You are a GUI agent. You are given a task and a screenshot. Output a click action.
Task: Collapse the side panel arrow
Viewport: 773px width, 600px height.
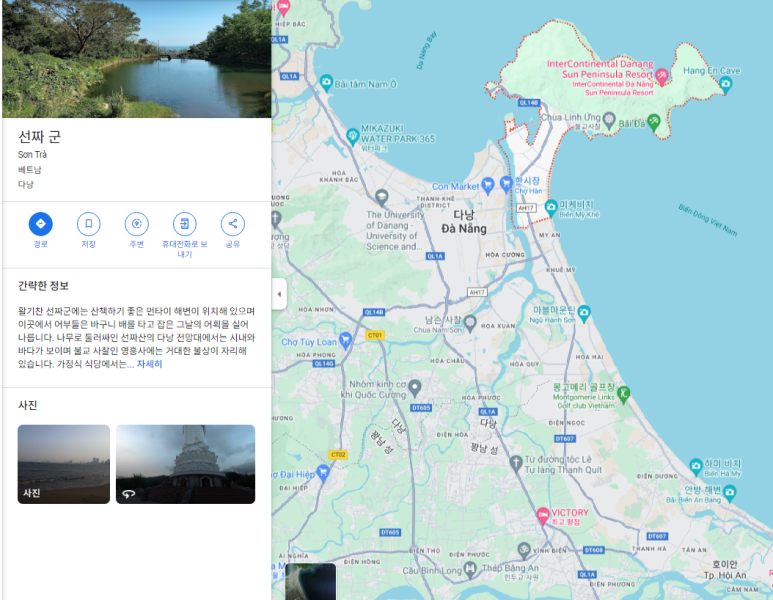point(279,294)
